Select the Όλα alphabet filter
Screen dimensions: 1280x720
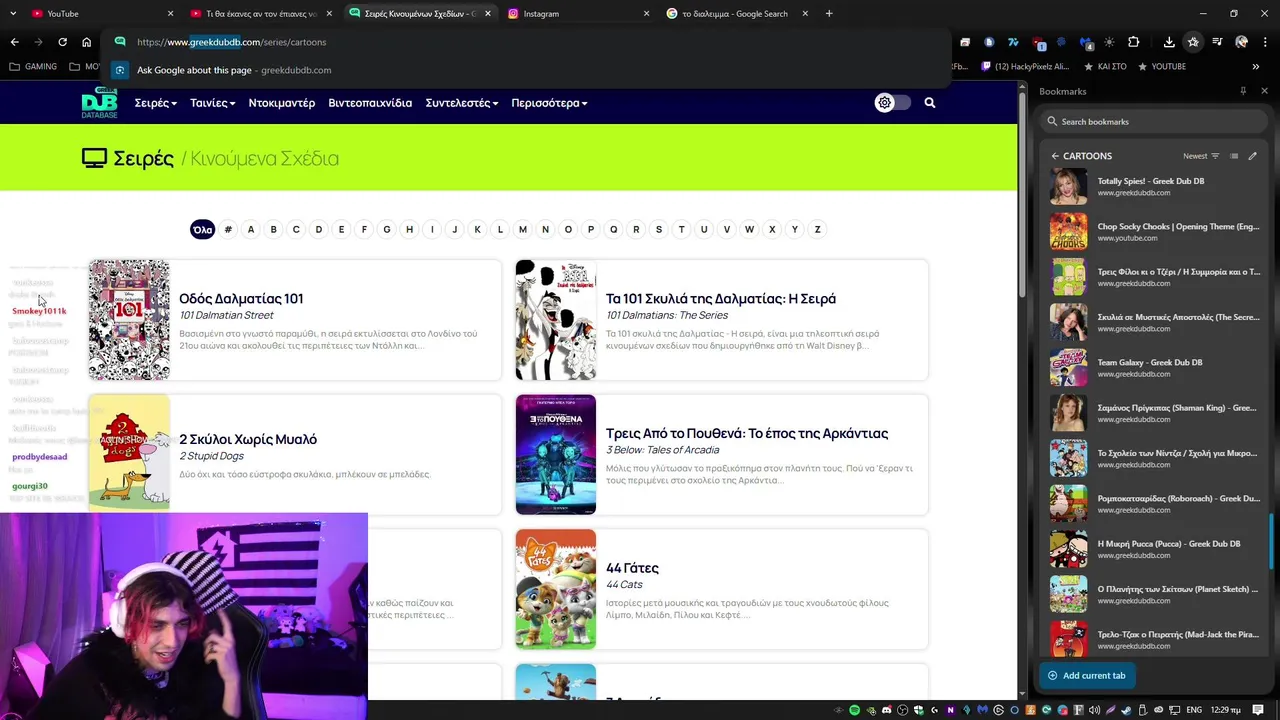coord(202,229)
